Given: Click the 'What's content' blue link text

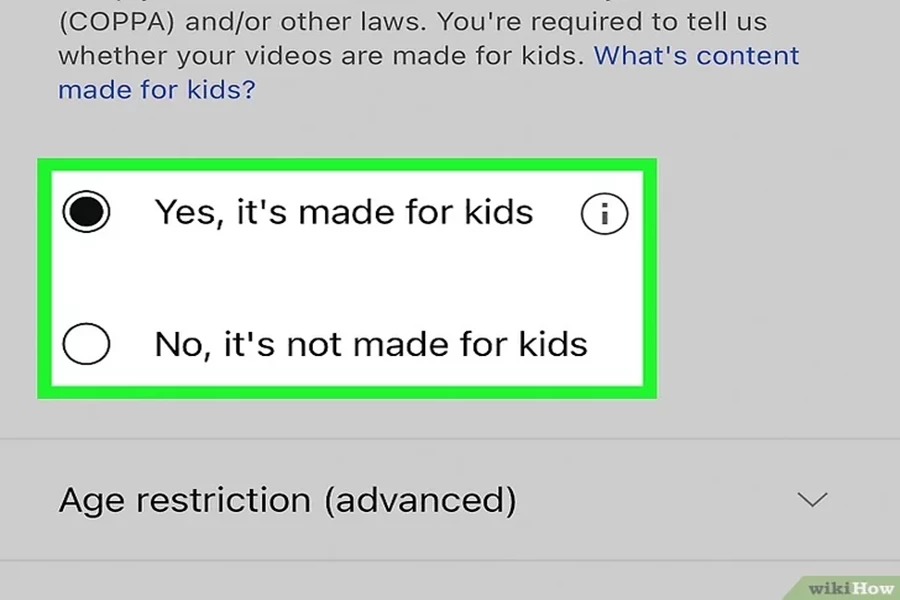Looking at the screenshot, I should 696,56.
